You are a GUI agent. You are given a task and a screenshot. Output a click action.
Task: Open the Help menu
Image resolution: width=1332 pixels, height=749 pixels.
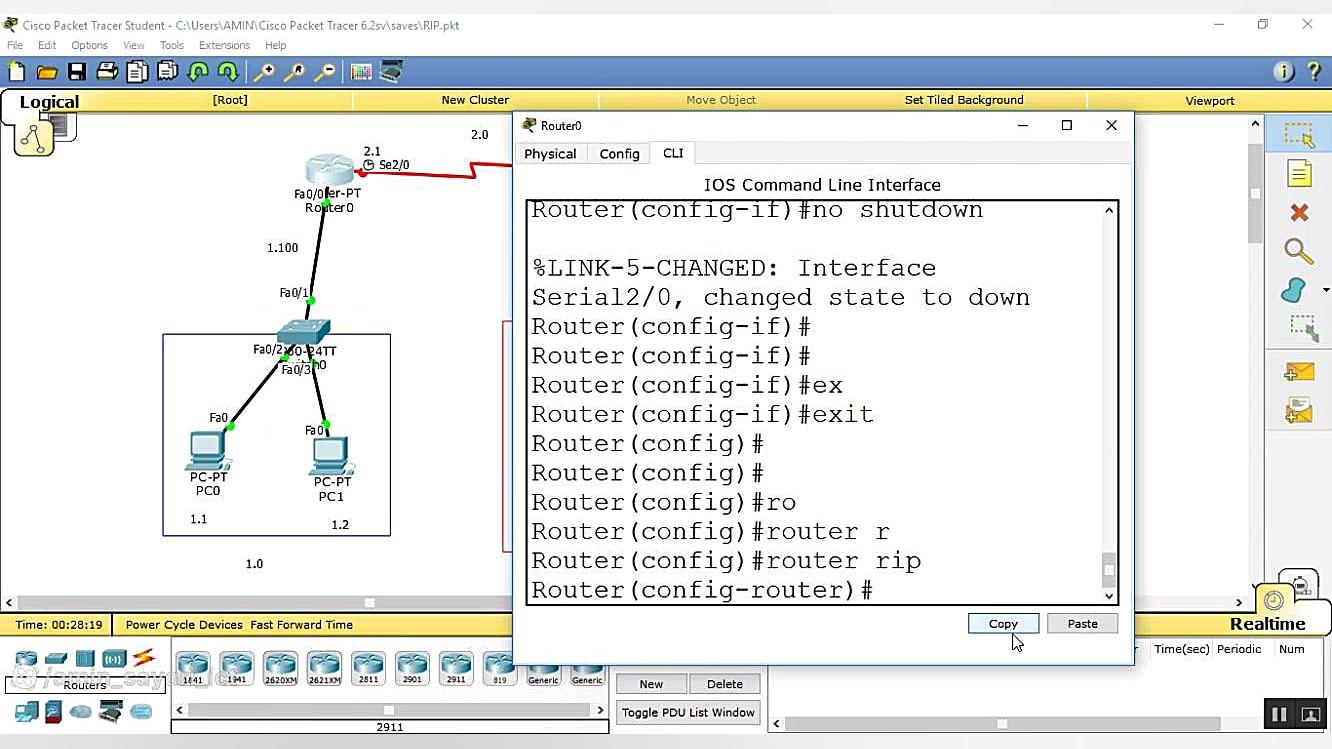pyautogui.click(x=276, y=45)
